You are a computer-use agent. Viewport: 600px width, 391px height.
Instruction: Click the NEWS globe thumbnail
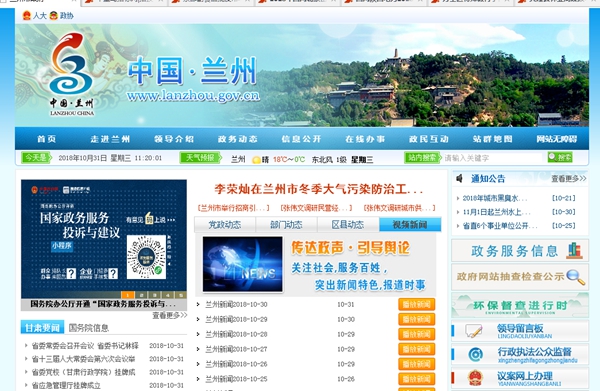pos(243,264)
